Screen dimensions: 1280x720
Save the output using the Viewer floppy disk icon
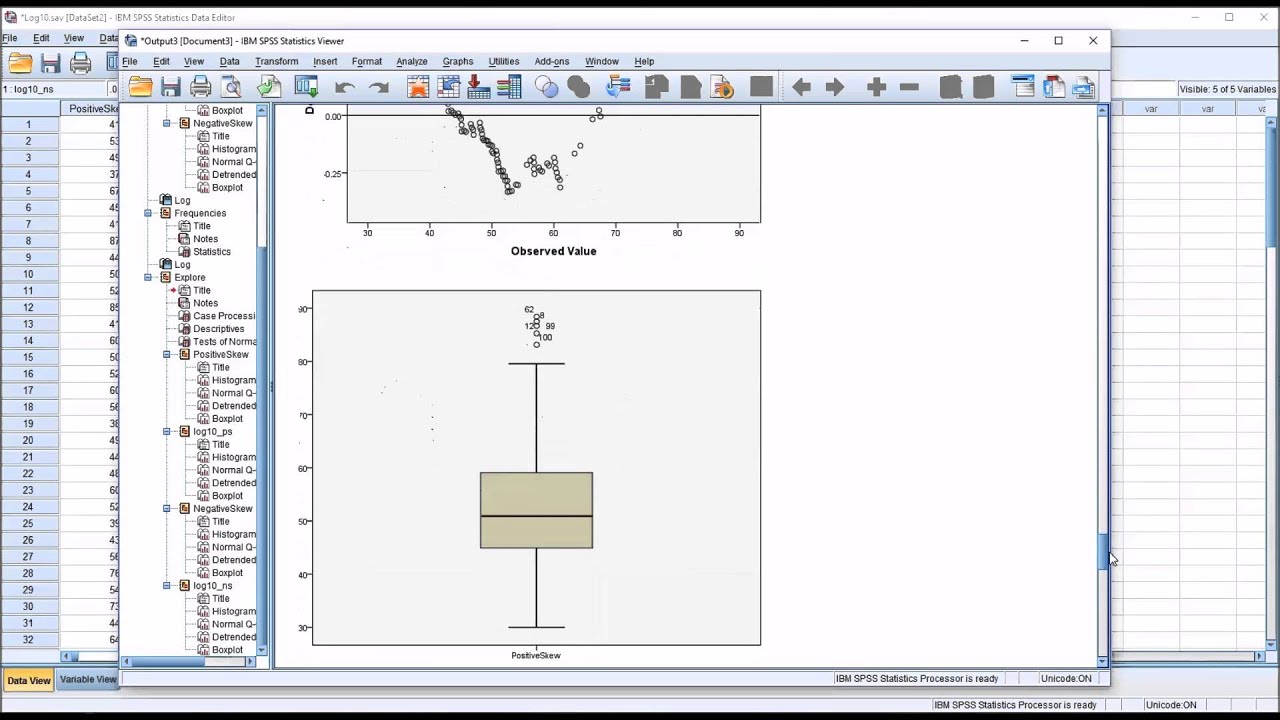coord(171,87)
